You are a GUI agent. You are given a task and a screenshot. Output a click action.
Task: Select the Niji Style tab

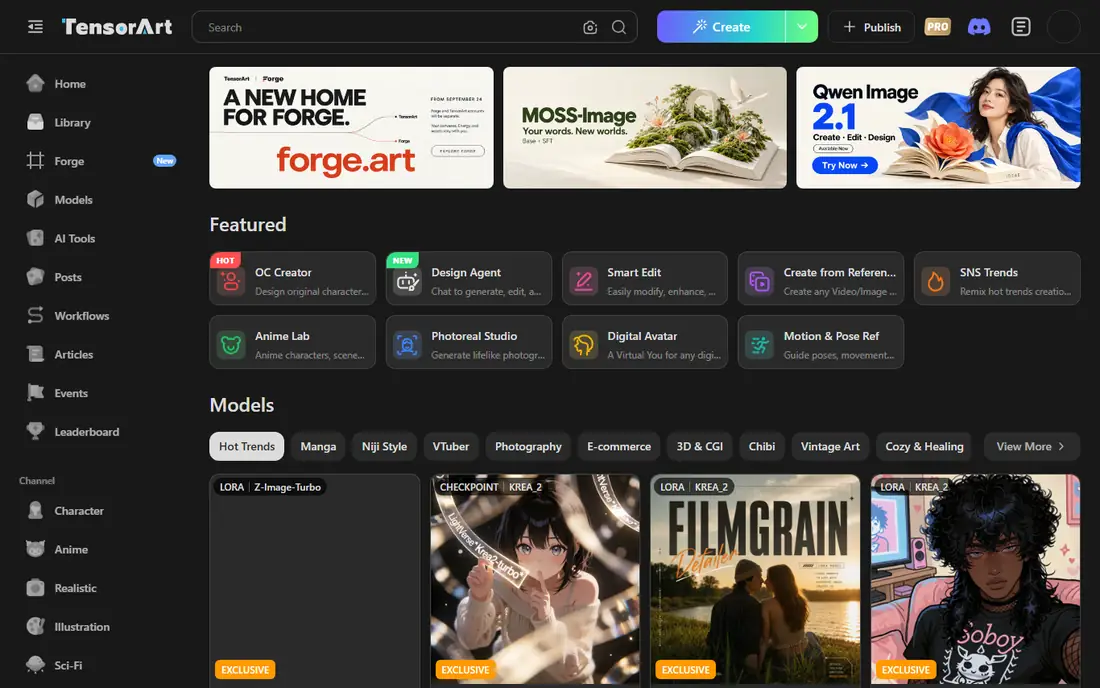coord(384,447)
